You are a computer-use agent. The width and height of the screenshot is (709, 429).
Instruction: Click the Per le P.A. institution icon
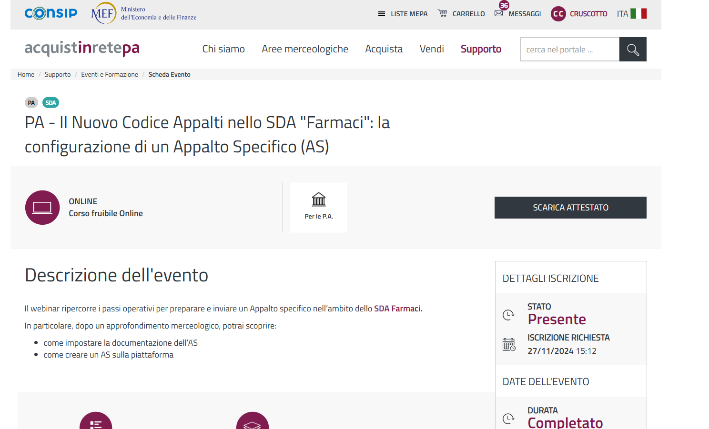318,199
